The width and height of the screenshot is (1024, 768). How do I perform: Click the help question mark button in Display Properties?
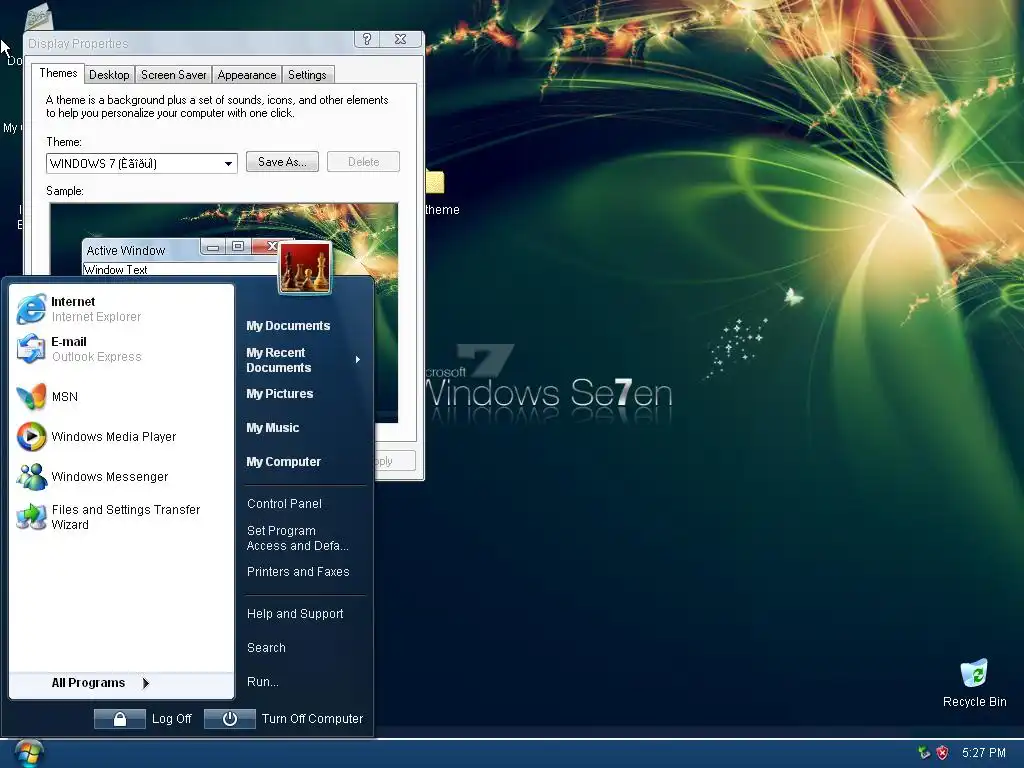(x=367, y=39)
